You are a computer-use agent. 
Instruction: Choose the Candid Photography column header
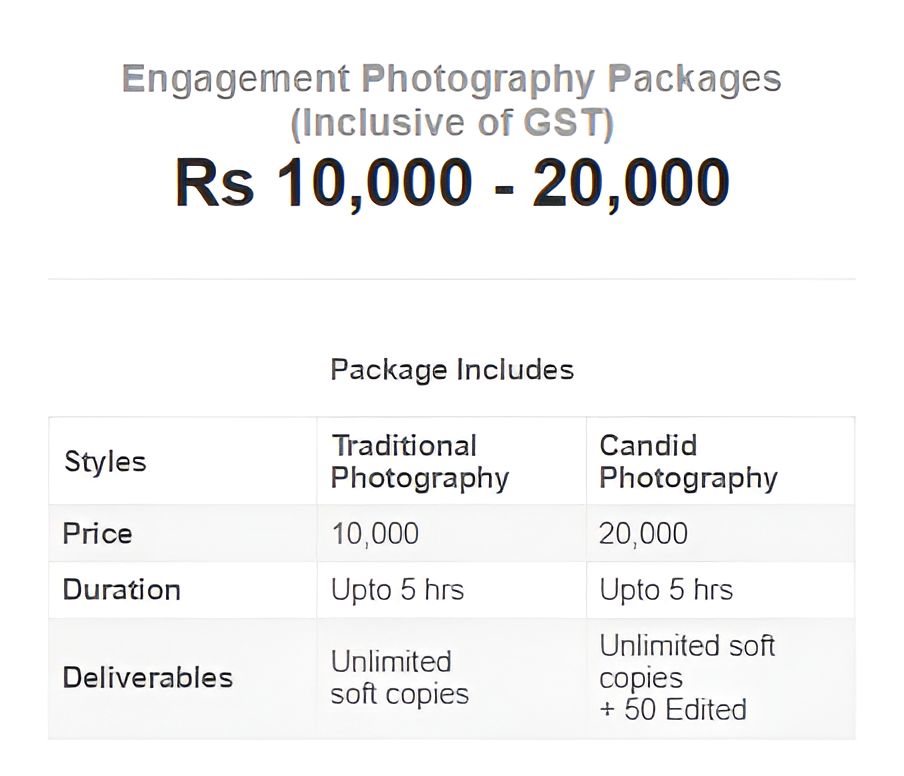click(x=688, y=462)
